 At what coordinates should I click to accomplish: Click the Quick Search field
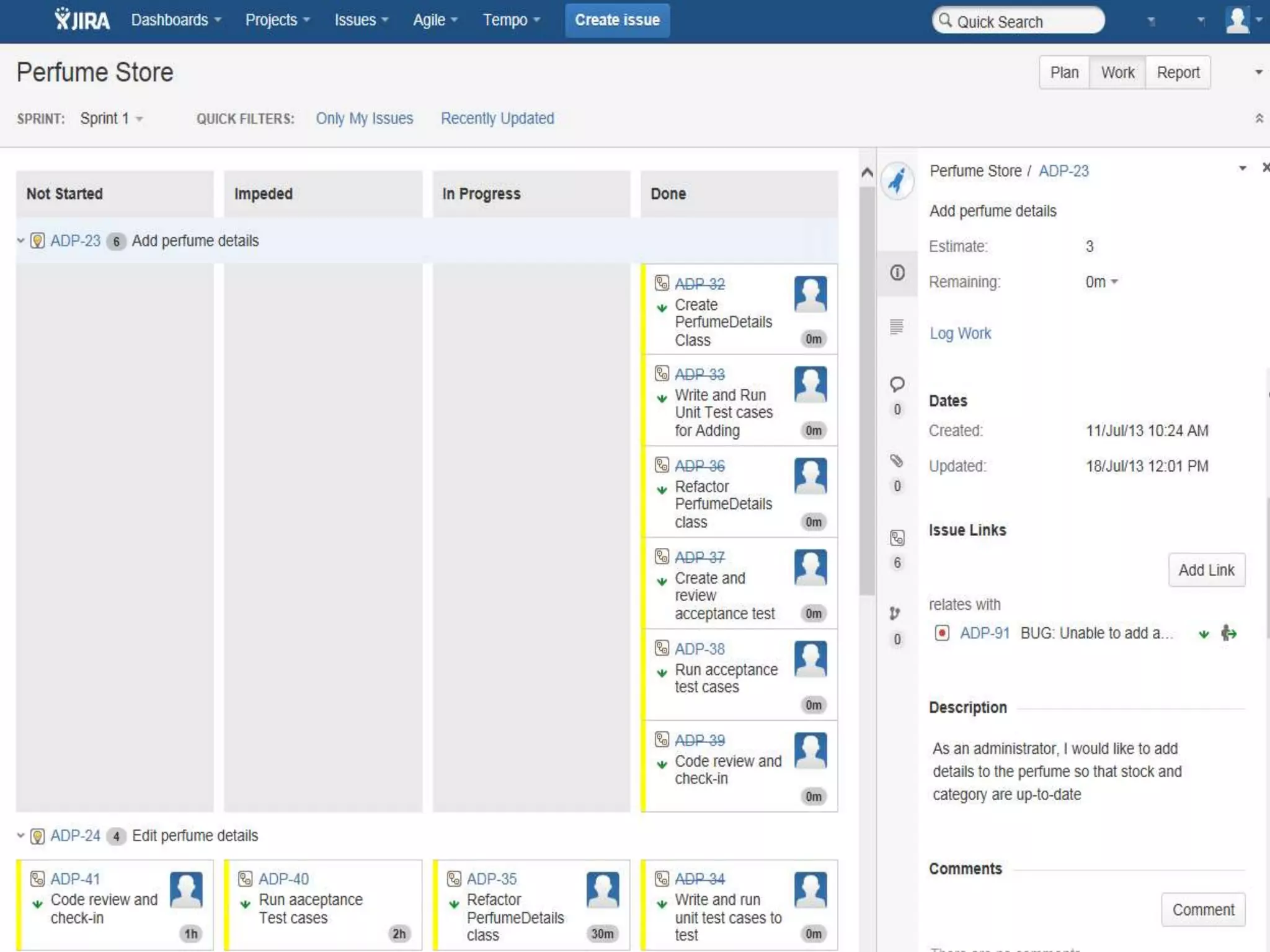[1018, 22]
